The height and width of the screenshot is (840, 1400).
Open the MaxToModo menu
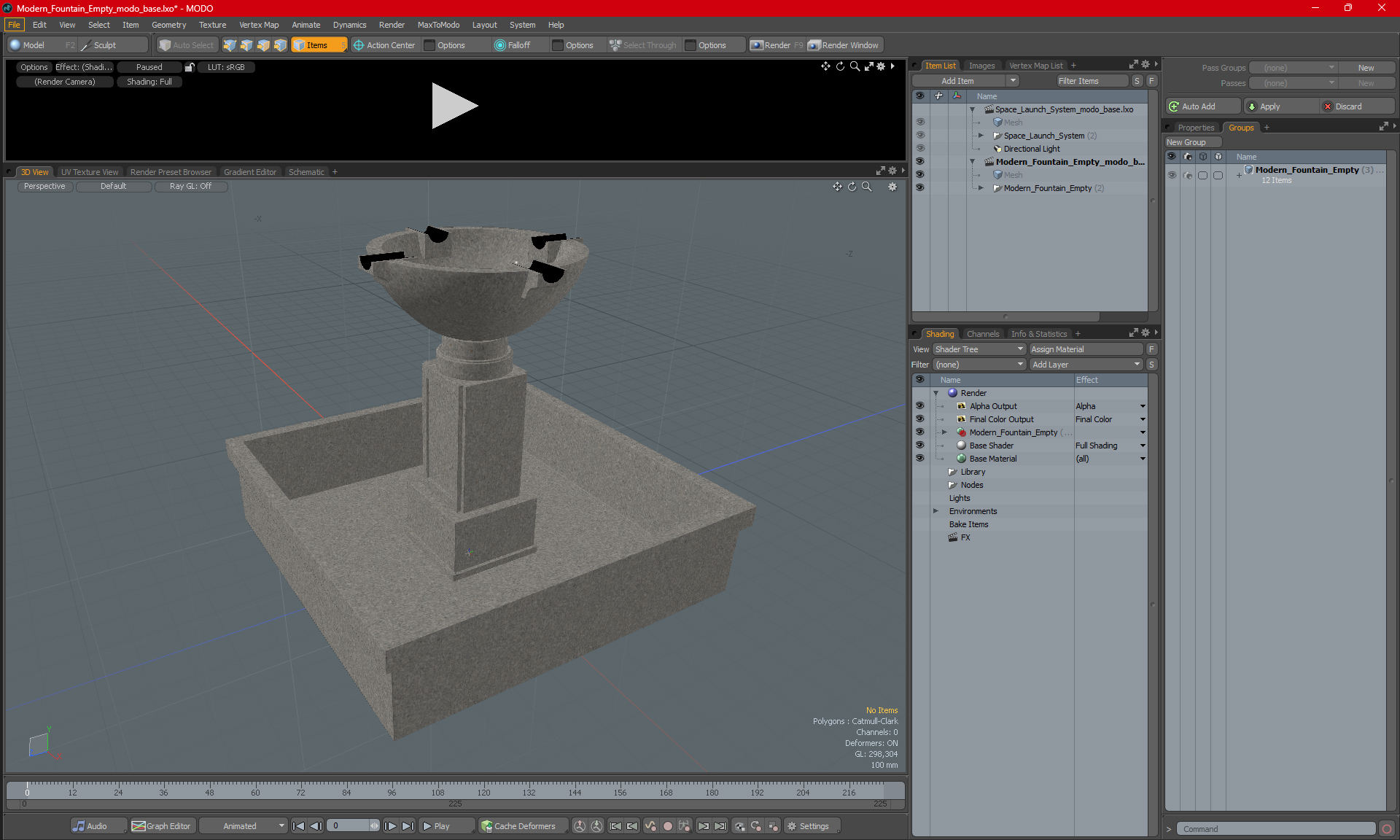438,25
